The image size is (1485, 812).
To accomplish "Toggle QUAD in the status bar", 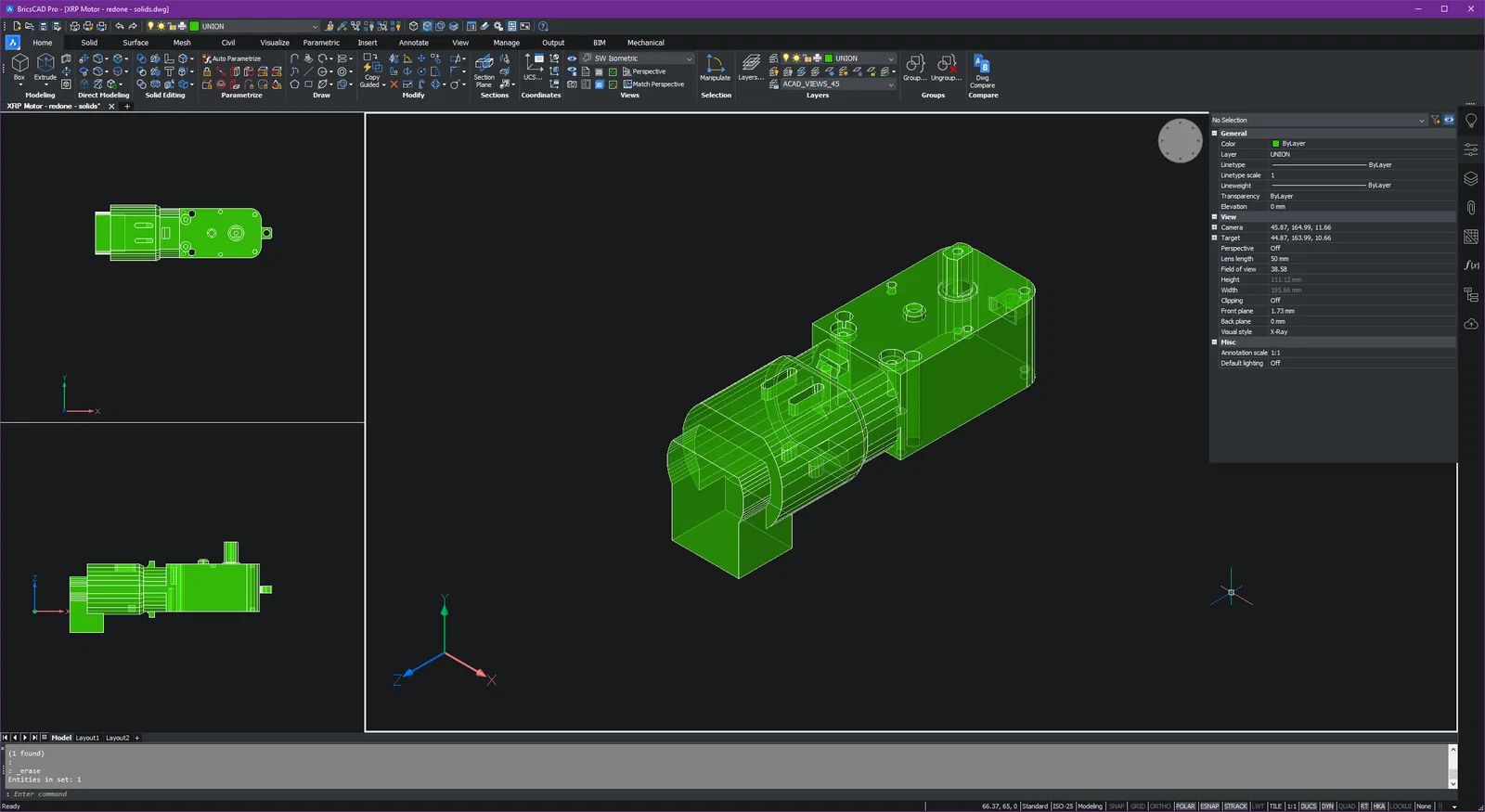I will (1346, 806).
